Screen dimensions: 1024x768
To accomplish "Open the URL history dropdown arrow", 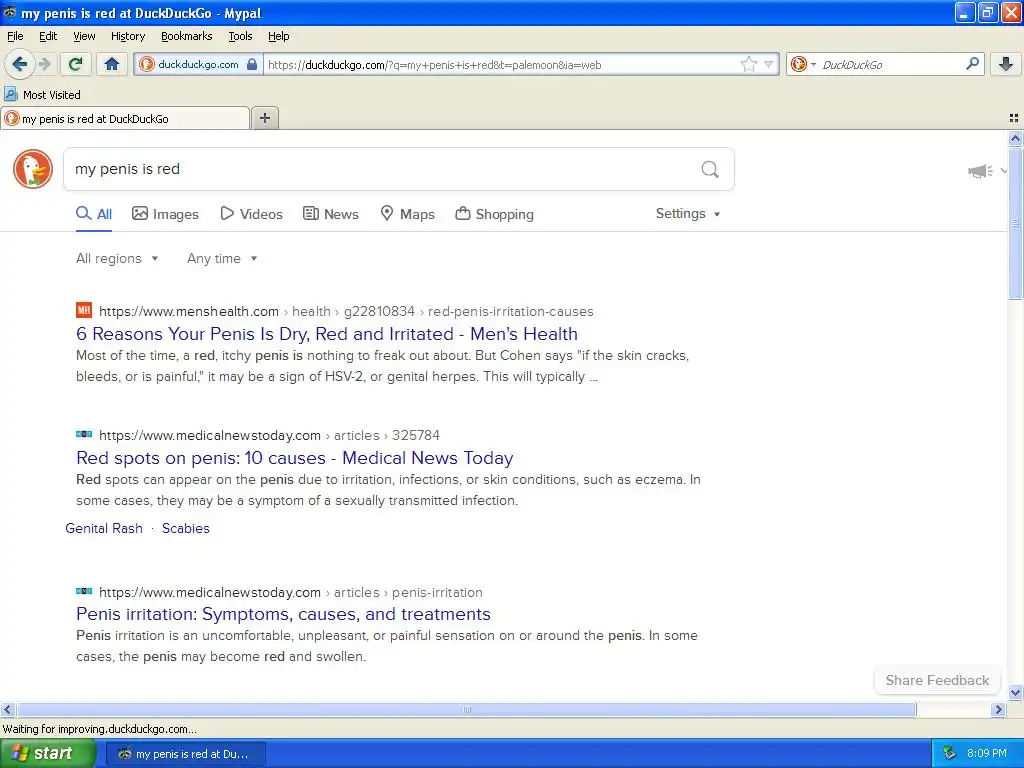I will [x=768, y=64].
